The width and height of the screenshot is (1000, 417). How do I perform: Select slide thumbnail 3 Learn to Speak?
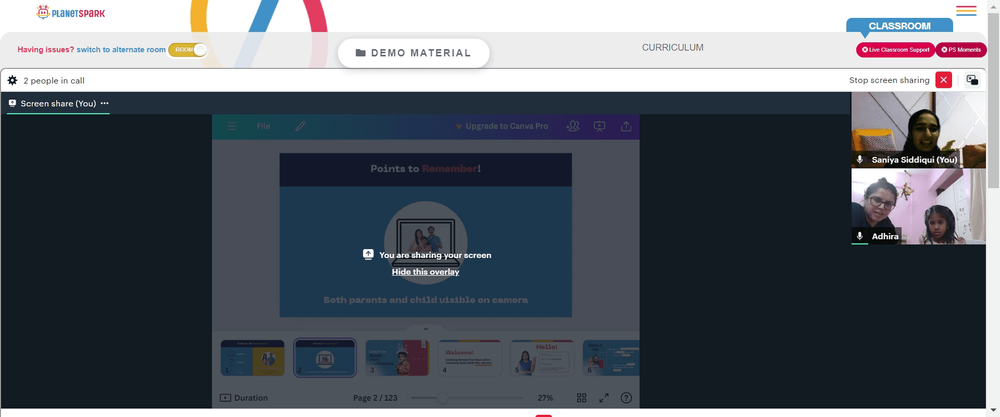pos(397,358)
